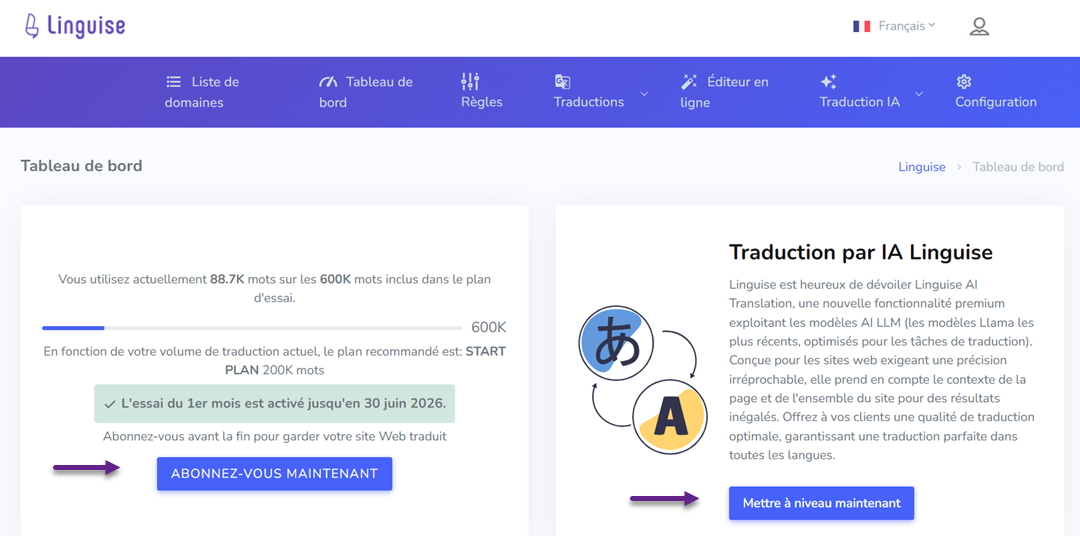Click the sliders icon above Règles
This screenshot has height=536, width=1080.
(x=470, y=81)
